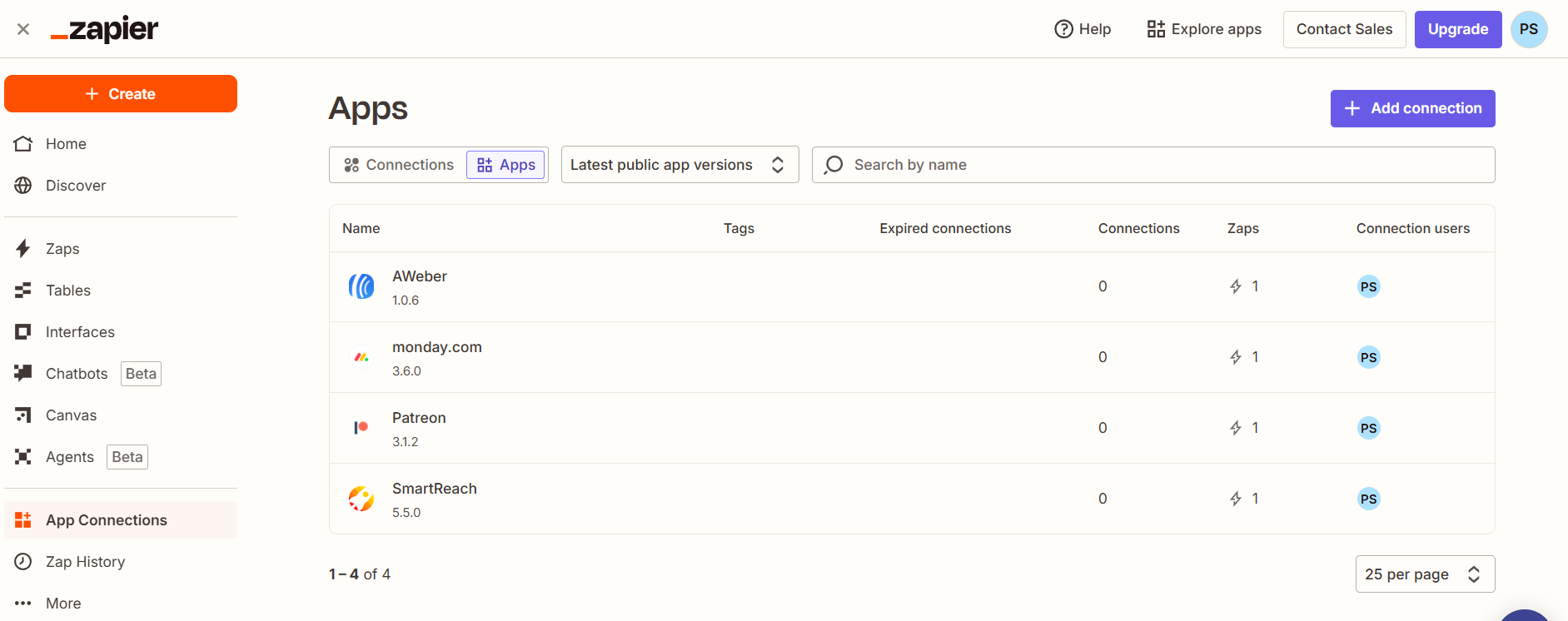The image size is (1568, 621).
Task: Click PS user avatar in Patreon row
Action: click(x=1368, y=428)
